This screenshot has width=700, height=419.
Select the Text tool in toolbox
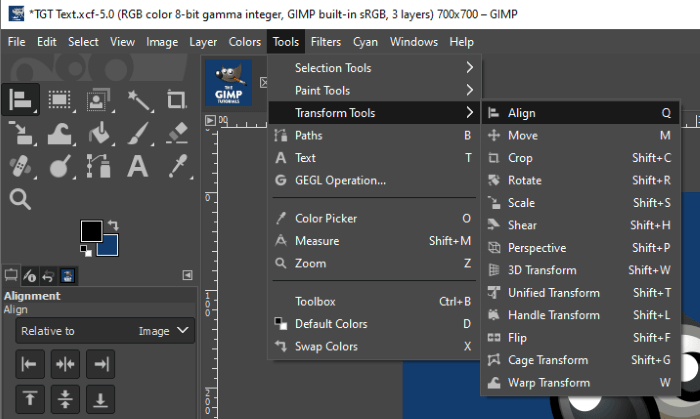tap(137, 165)
